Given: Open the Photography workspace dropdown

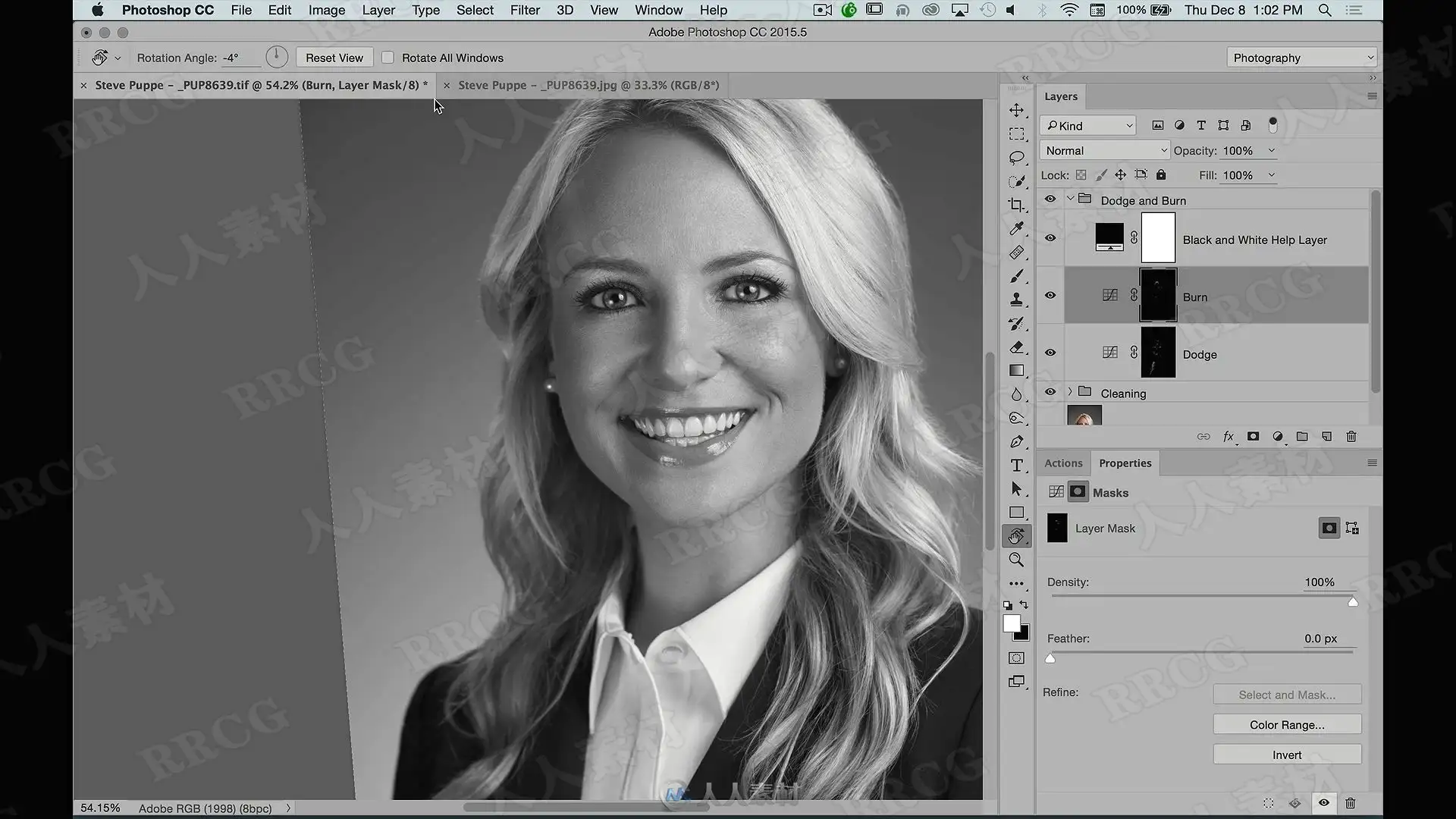Looking at the screenshot, I should click(1301, 58).
